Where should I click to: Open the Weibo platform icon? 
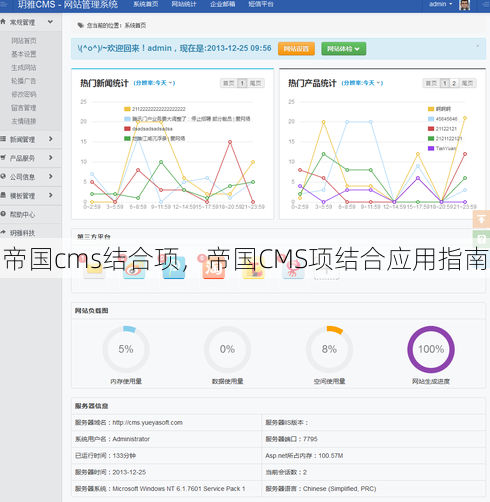[134, 269]
